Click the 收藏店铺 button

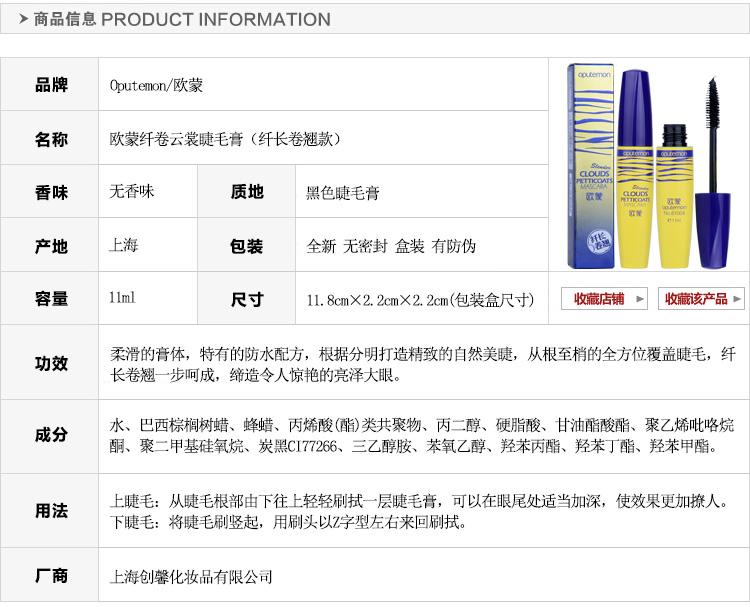(604, 298)
